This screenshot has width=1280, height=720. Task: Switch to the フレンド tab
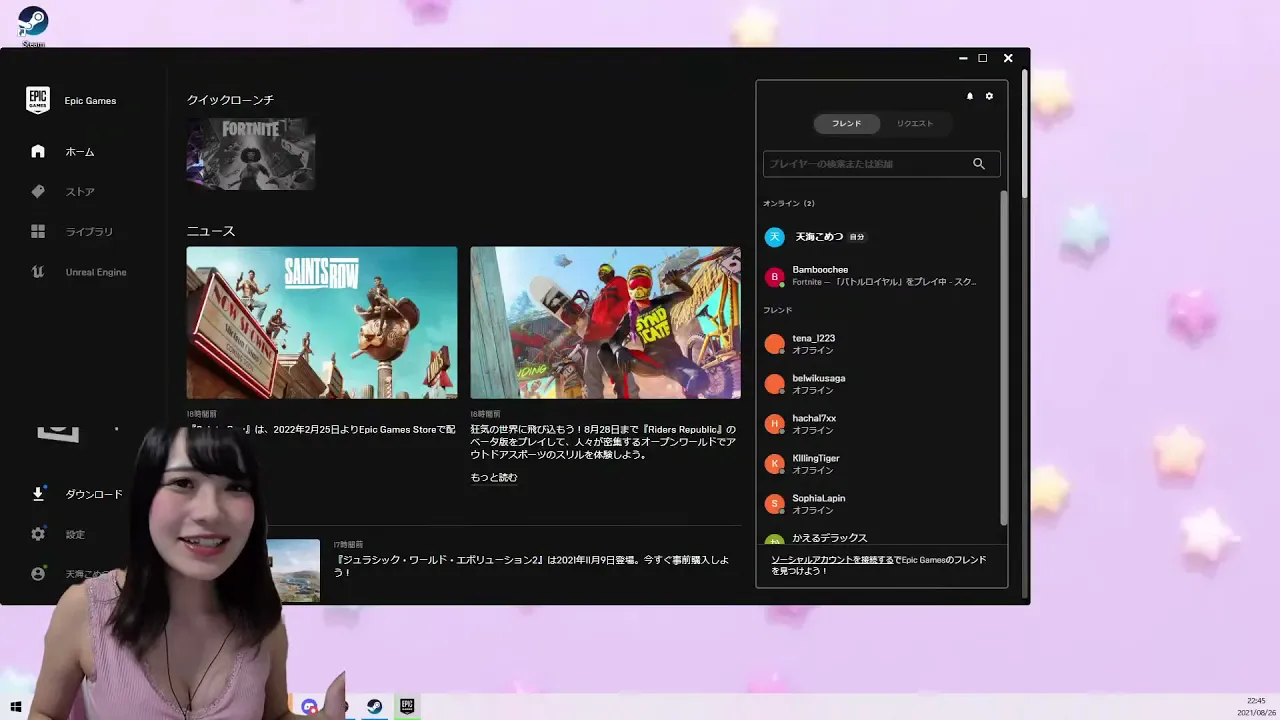click(847, 124)
